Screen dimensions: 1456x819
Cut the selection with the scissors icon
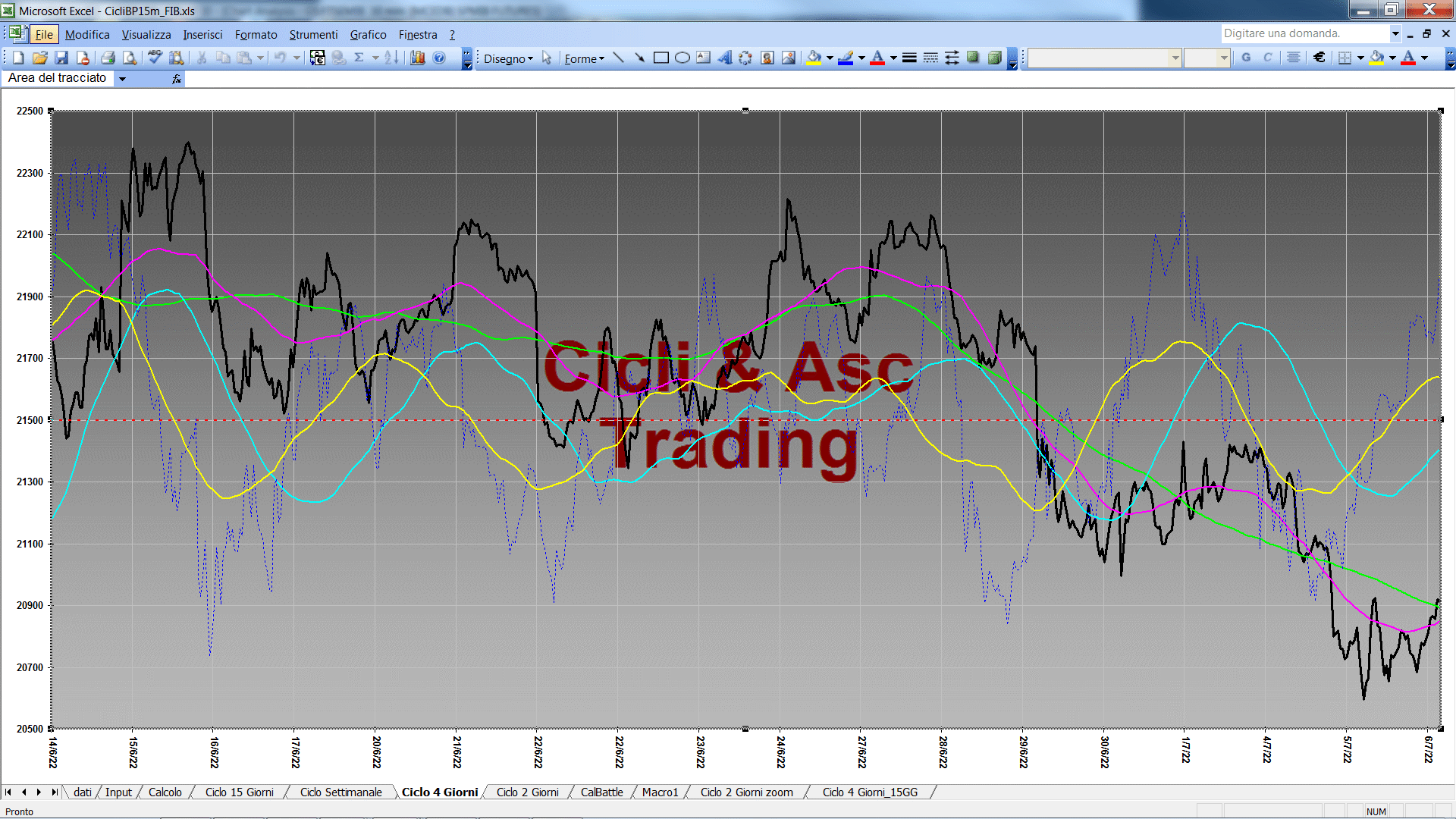pos(202,58)
